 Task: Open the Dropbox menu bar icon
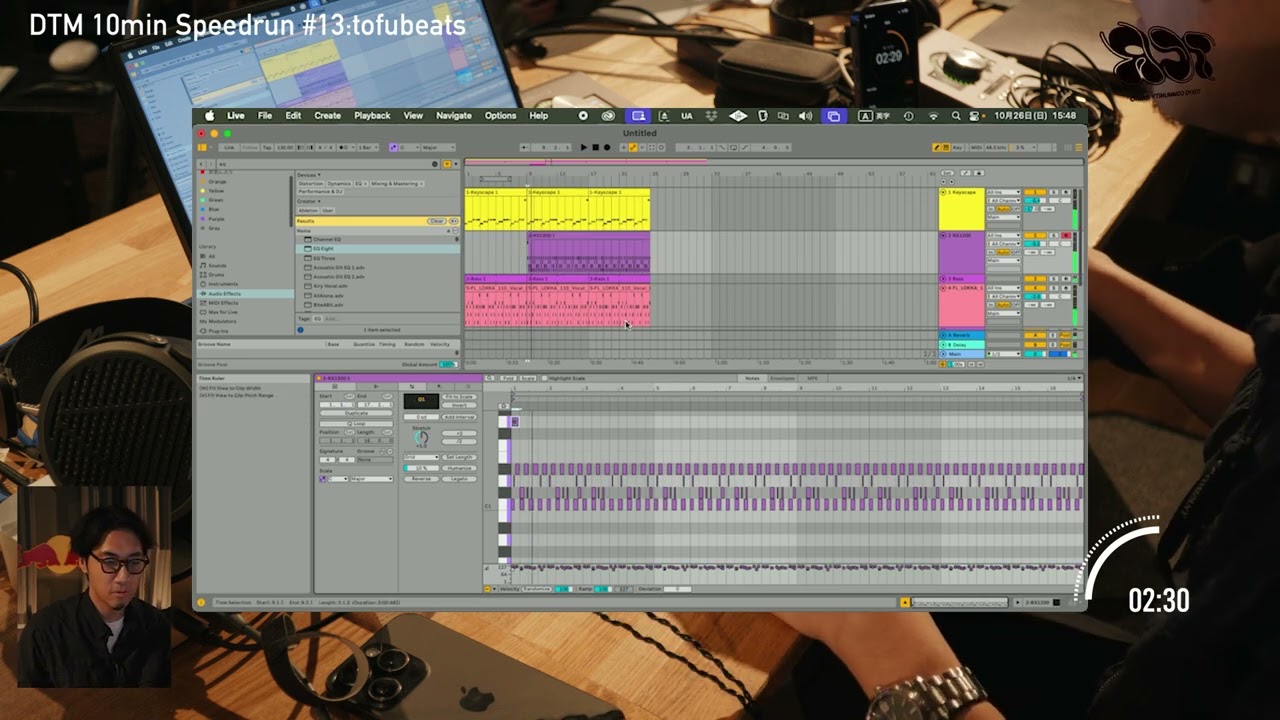[x=711, y=116]
